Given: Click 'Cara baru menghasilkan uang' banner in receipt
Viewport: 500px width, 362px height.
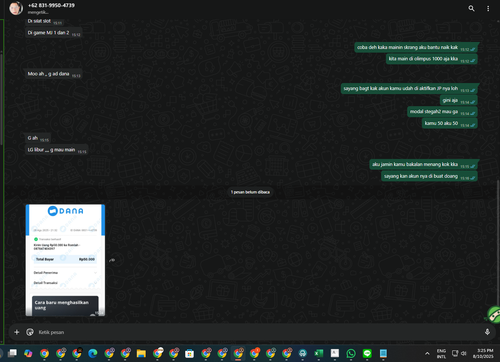Looking at the screenshot, I should click(65, 305).
